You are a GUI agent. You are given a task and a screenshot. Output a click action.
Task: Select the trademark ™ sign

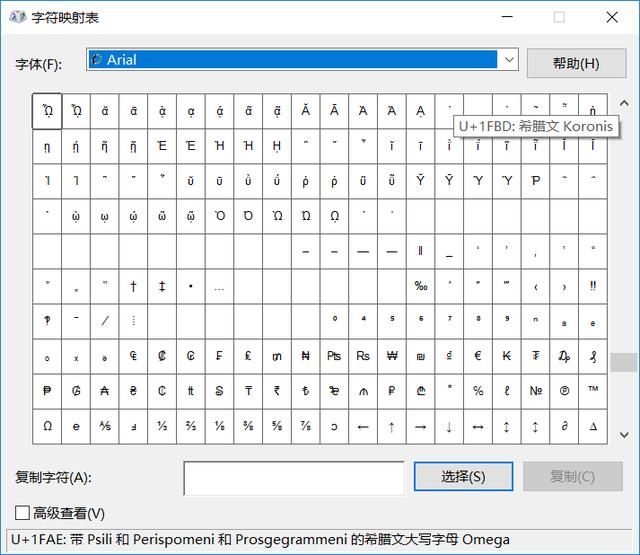pos(593,391)
